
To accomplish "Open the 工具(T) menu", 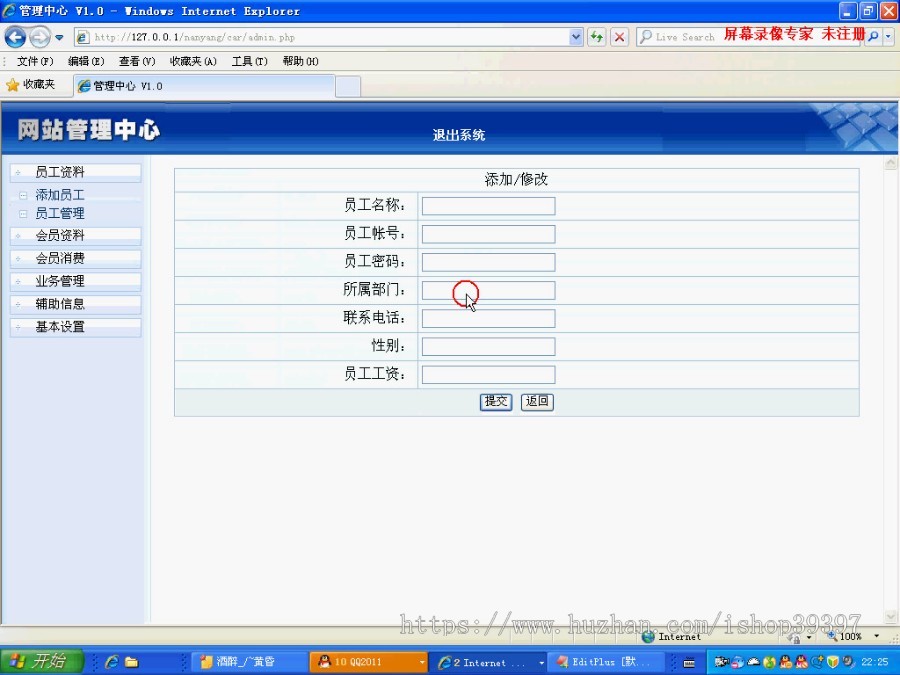I will [x=250, y=61].
